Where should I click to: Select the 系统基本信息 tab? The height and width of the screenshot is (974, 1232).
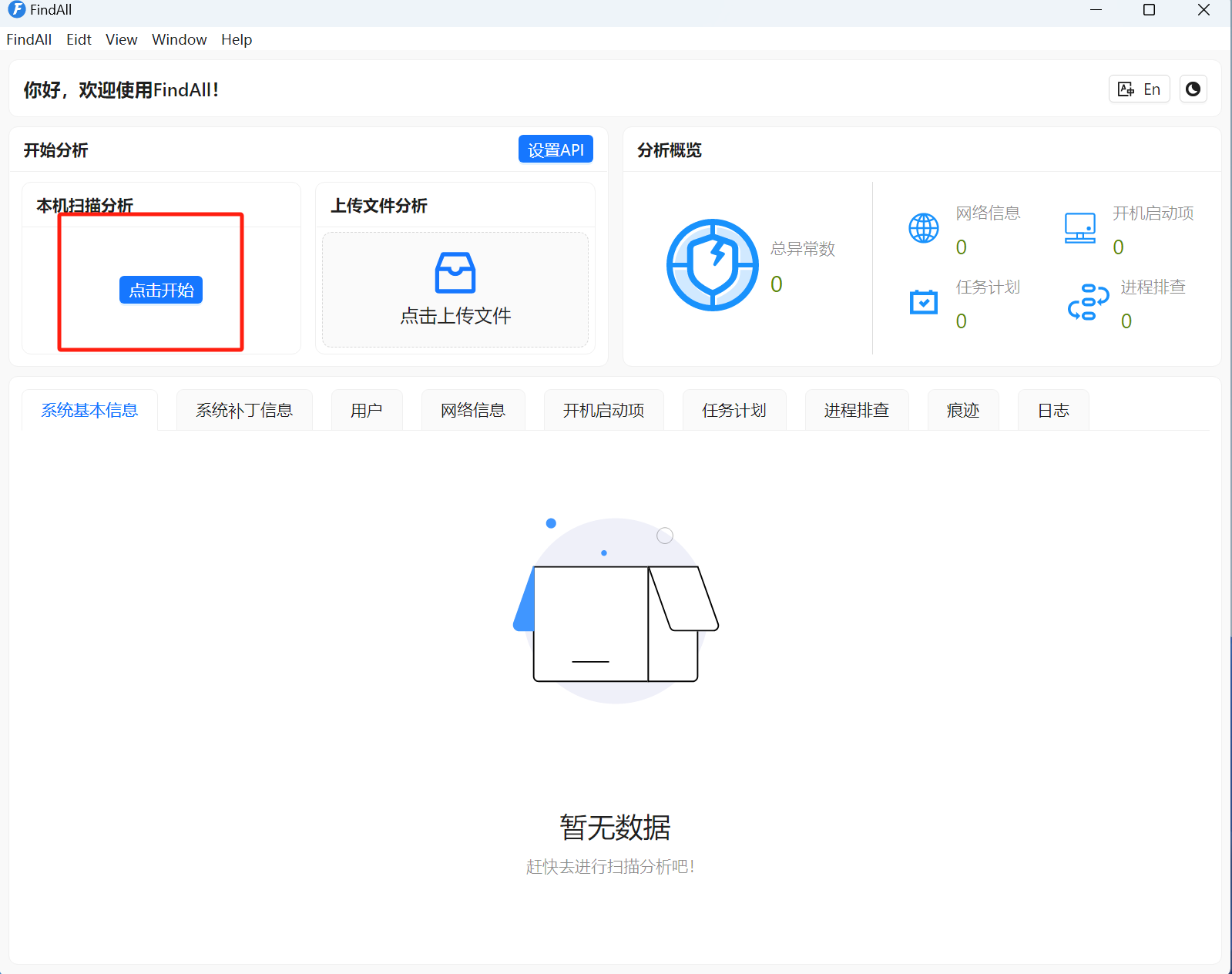pos(89,410)
